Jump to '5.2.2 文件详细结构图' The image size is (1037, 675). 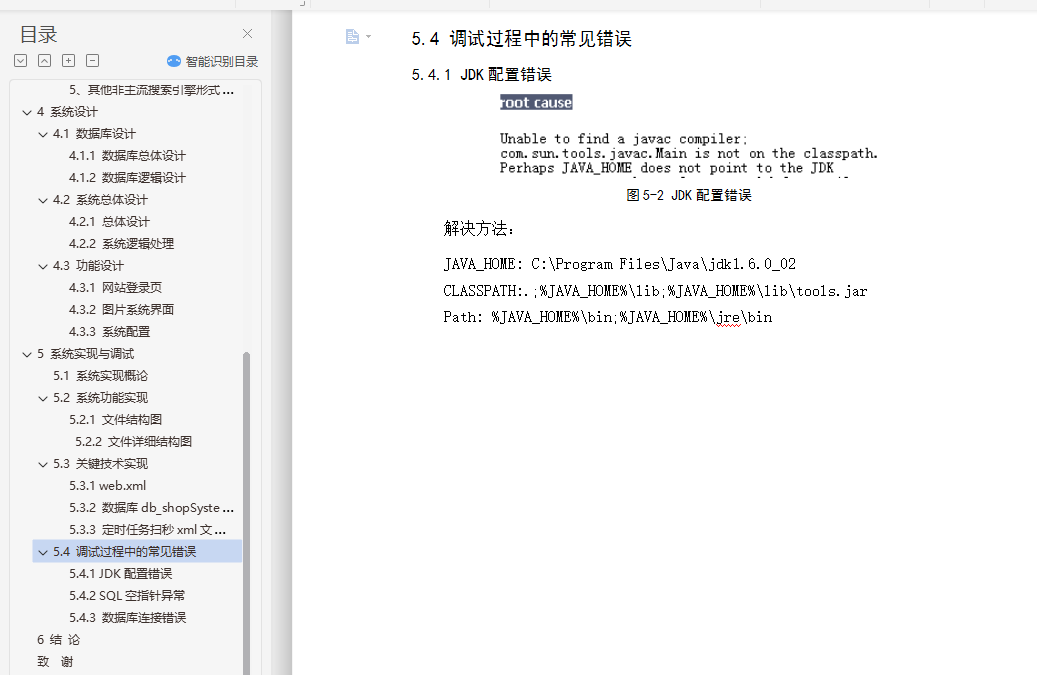point(133,442)
